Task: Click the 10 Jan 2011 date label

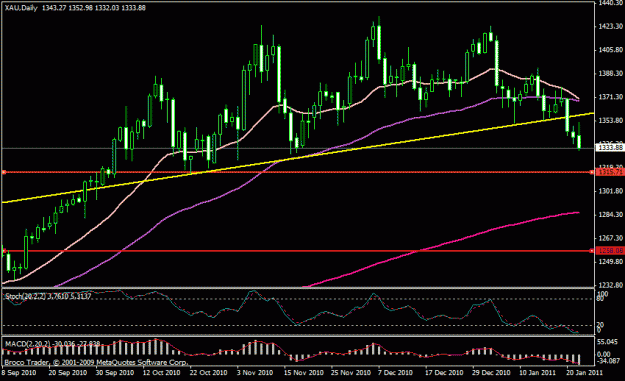Action: (537, 373)
